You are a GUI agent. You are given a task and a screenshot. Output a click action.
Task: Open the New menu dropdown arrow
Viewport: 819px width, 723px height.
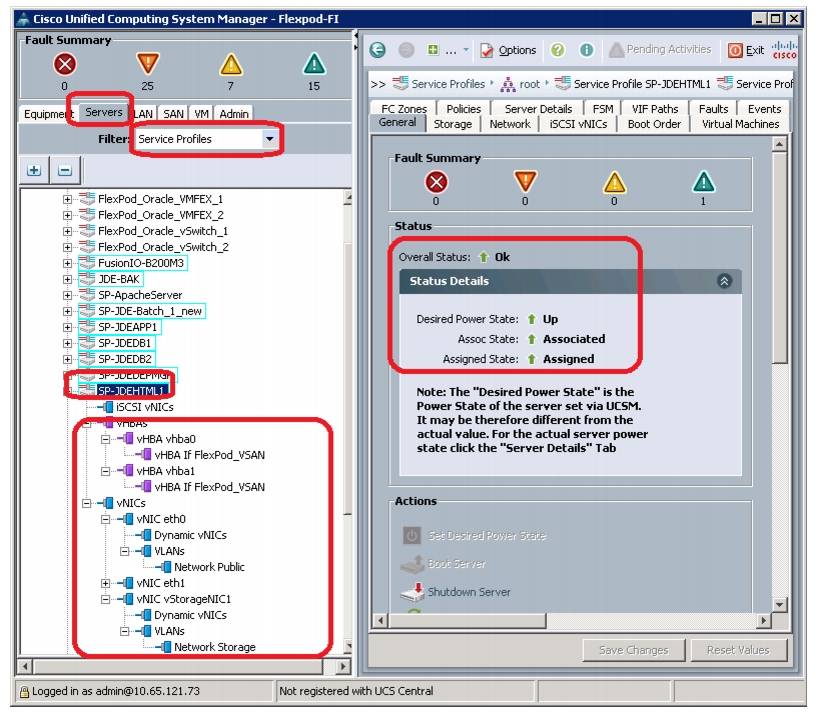coord(466,50)
